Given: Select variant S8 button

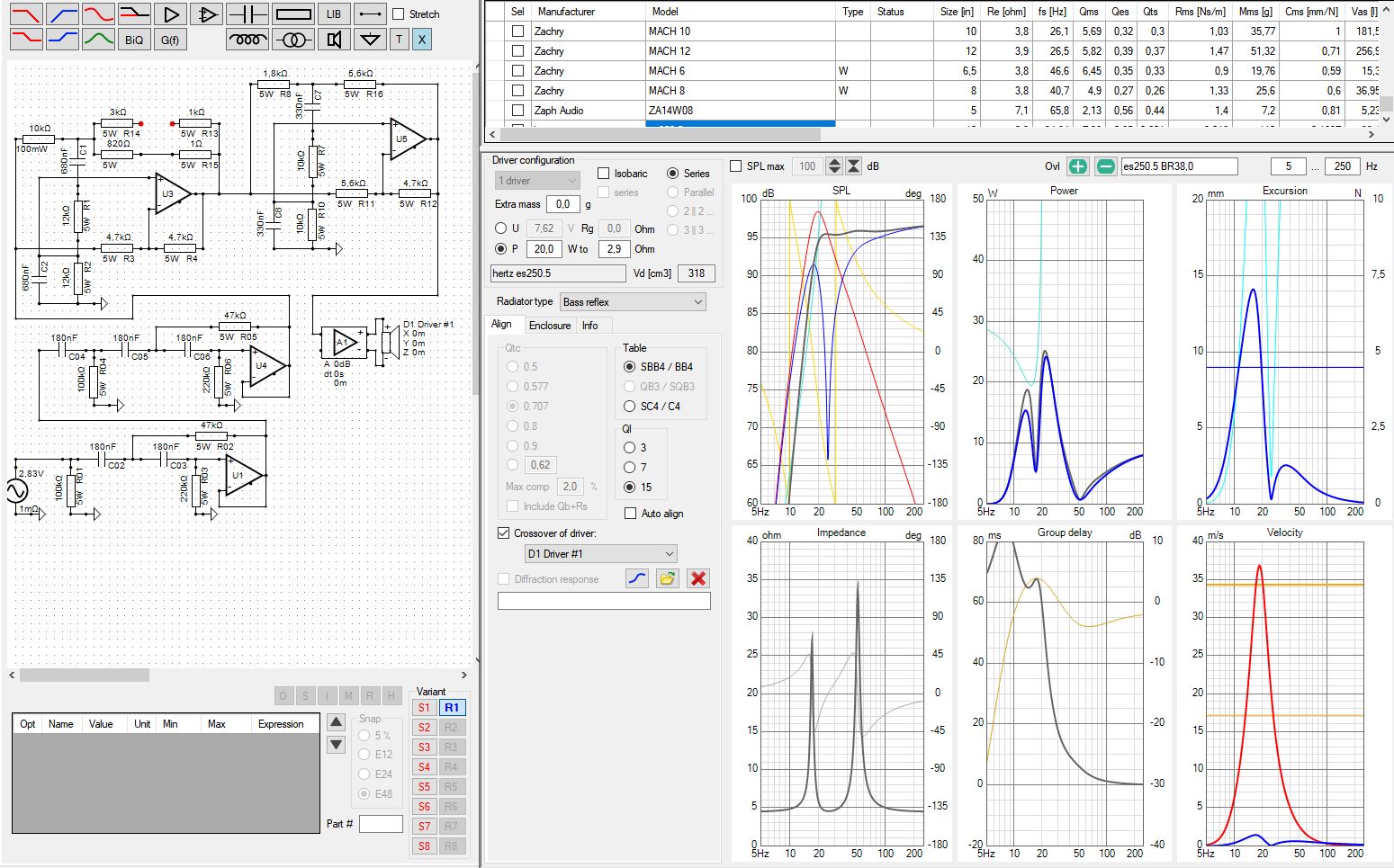Looking at the screenshot, I should point(425,846).
